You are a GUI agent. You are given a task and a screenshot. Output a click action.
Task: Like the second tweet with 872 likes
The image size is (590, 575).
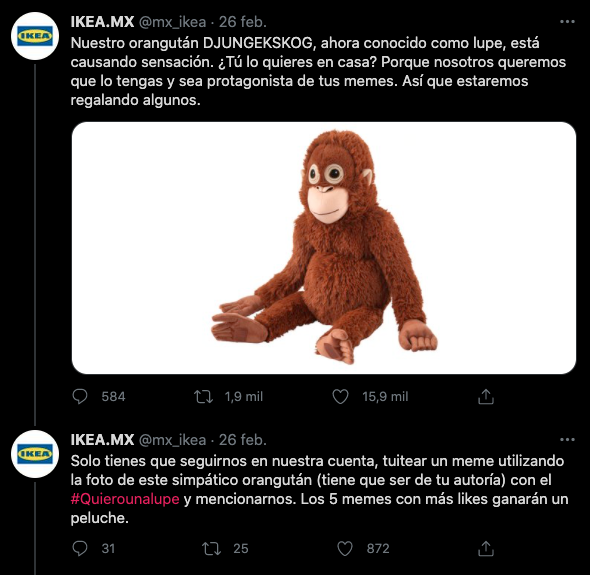(x=345, y=548)
